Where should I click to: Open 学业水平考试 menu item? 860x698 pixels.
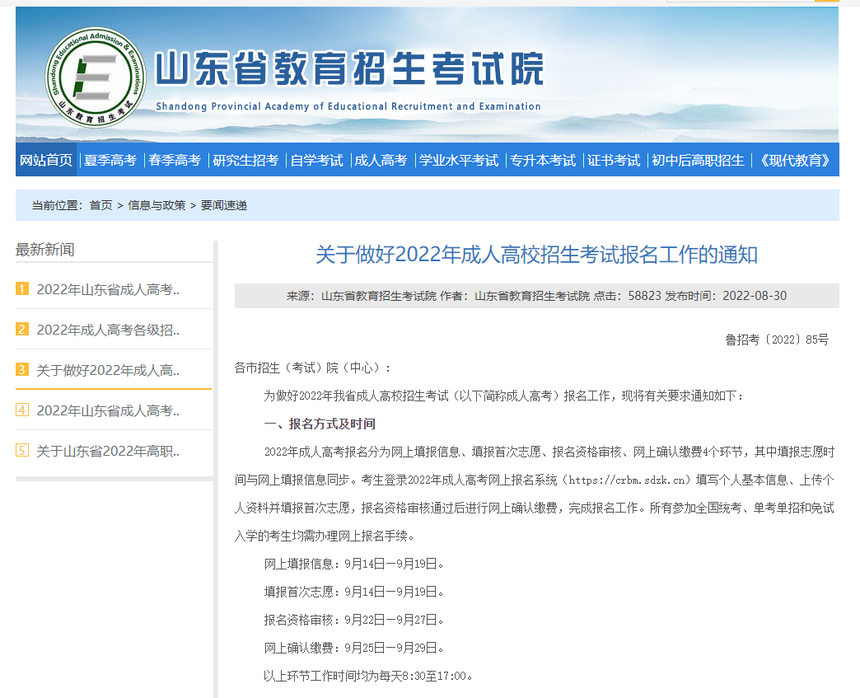tap(459, 160)
